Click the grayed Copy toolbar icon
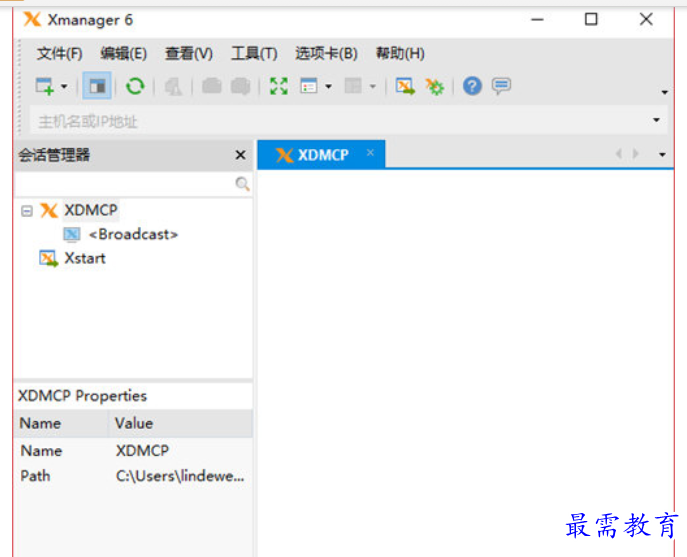 point(212,86)
